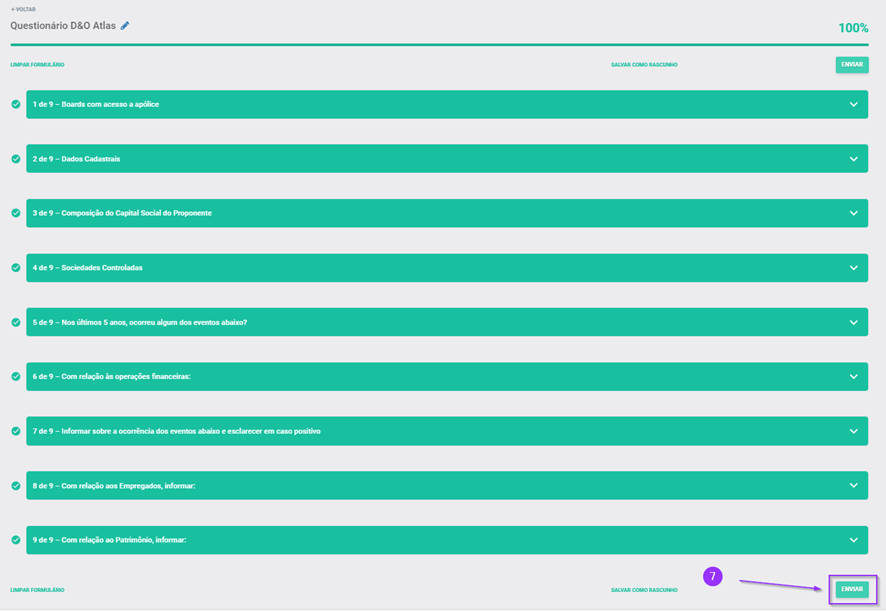This screenshot has height=611, width=886.
Task: Expand section 3 Composição do Capital Social chevron
Action: 853,213
